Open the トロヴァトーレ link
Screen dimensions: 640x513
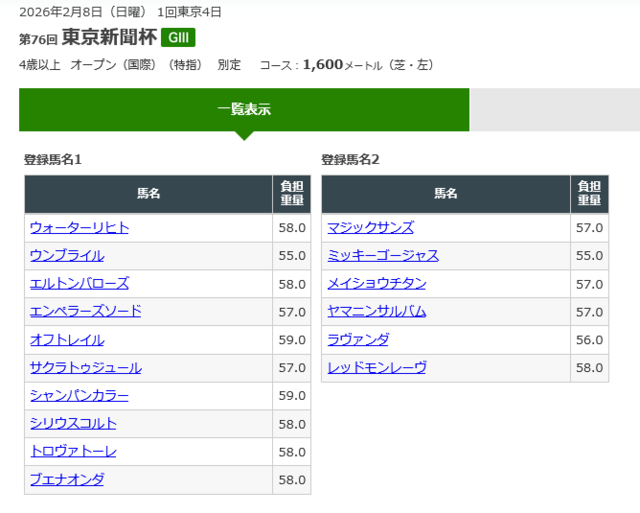tap(73, 451)
